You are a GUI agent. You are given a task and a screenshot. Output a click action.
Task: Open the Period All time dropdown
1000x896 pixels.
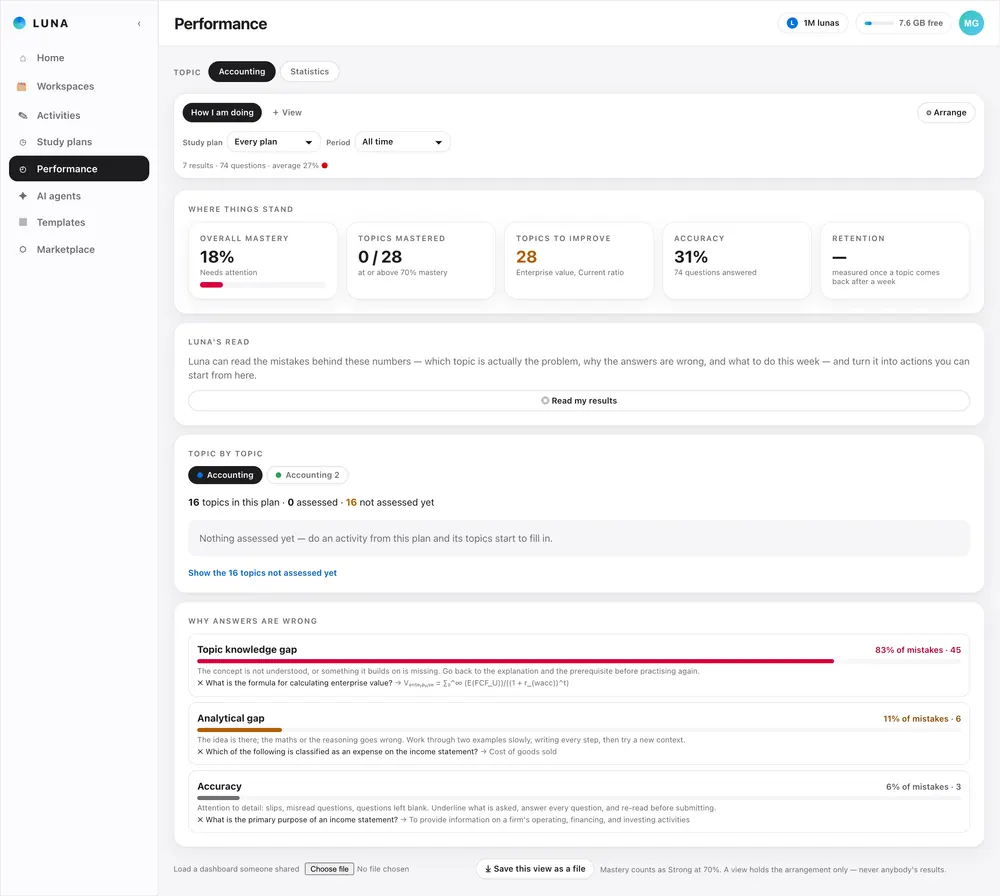(402, 142)
